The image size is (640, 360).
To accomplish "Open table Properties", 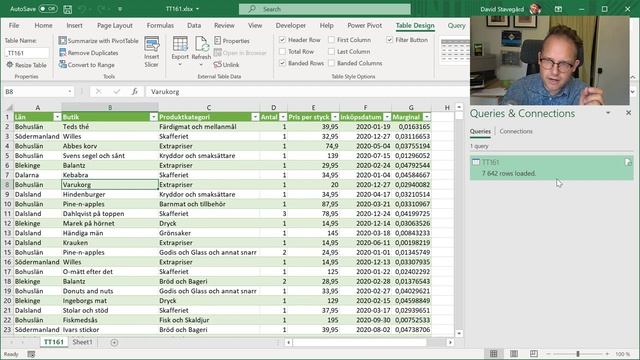I will (232, 40).
